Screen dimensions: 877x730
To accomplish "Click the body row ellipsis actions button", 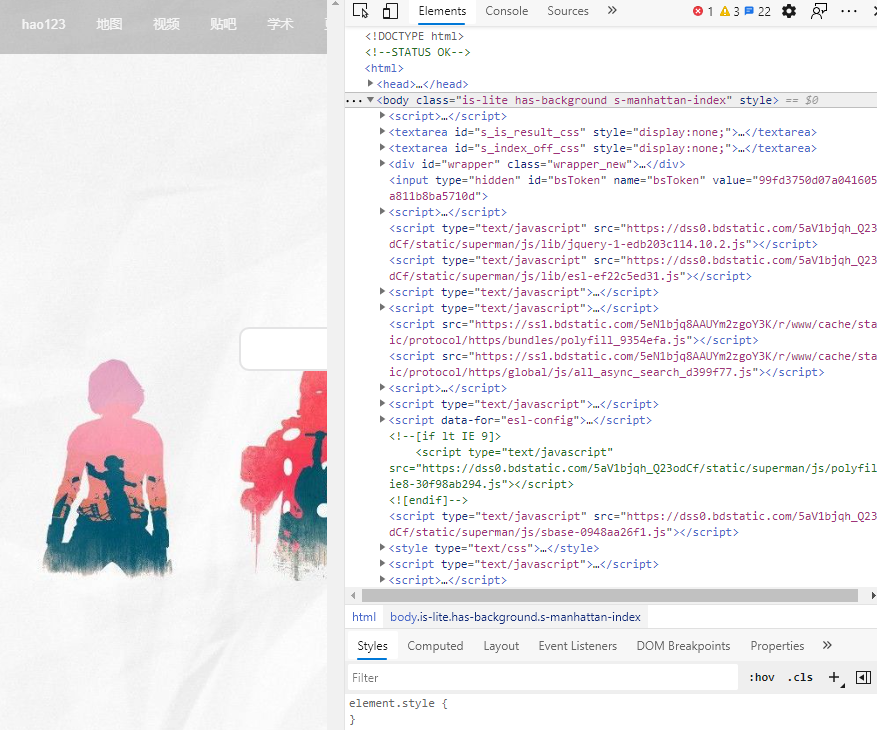I will [x=353, y=101].
